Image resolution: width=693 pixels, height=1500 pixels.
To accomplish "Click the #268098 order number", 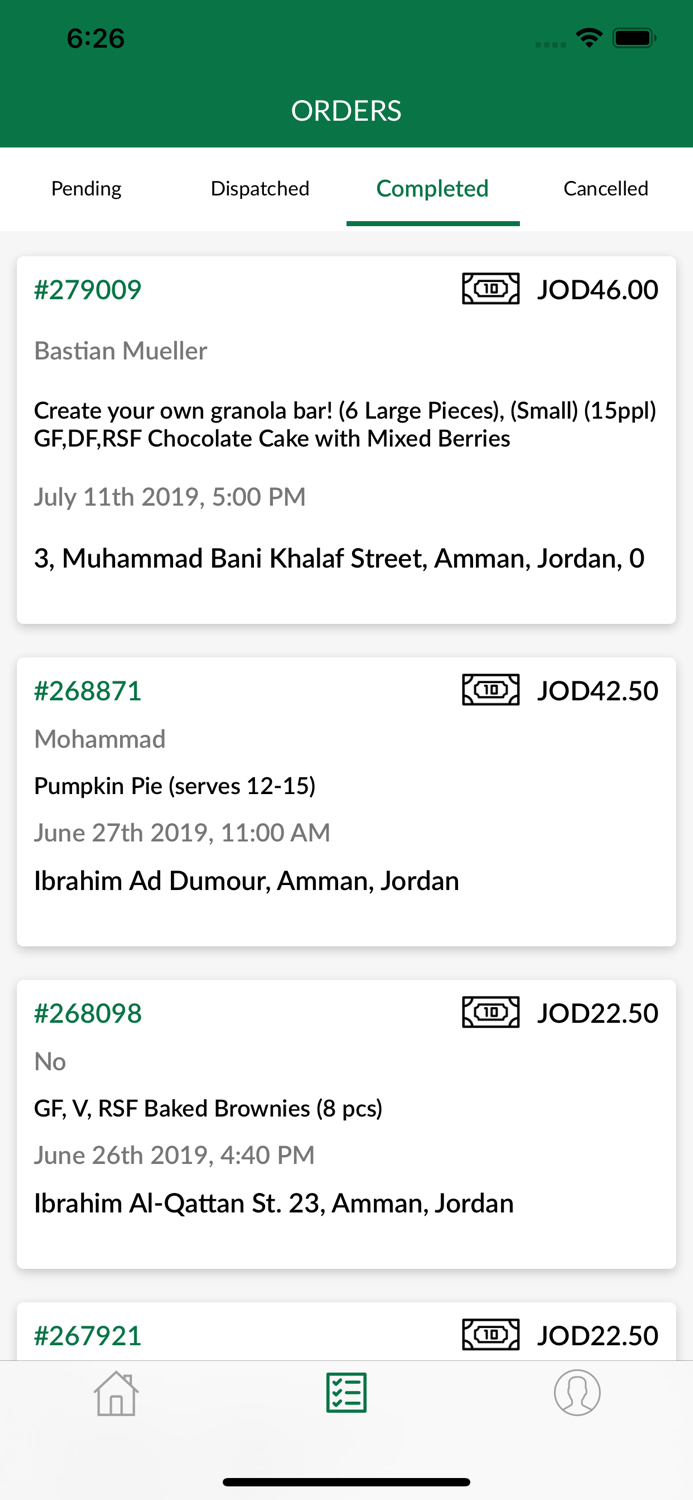I will click(88, 1012).
